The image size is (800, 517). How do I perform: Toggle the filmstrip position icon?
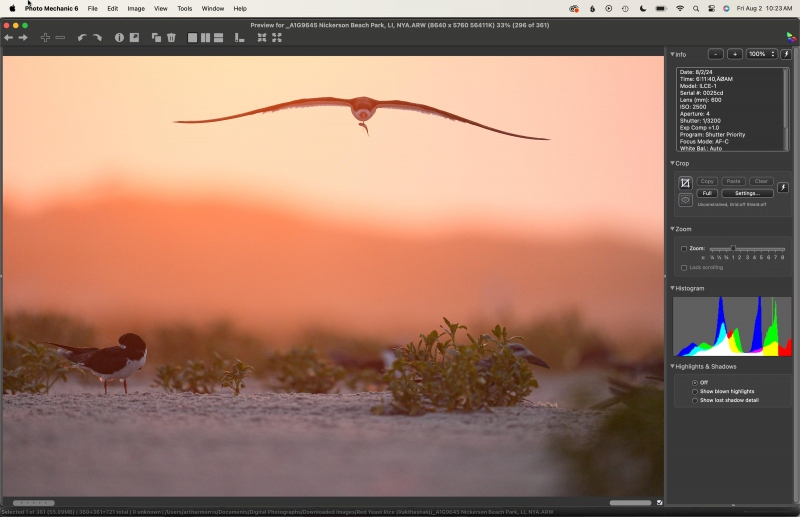point(239,38)
